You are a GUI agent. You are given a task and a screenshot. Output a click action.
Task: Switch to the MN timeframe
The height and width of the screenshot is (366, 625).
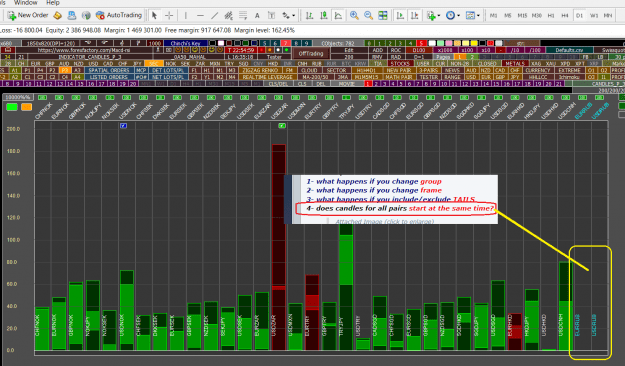[x=608, y=16]
